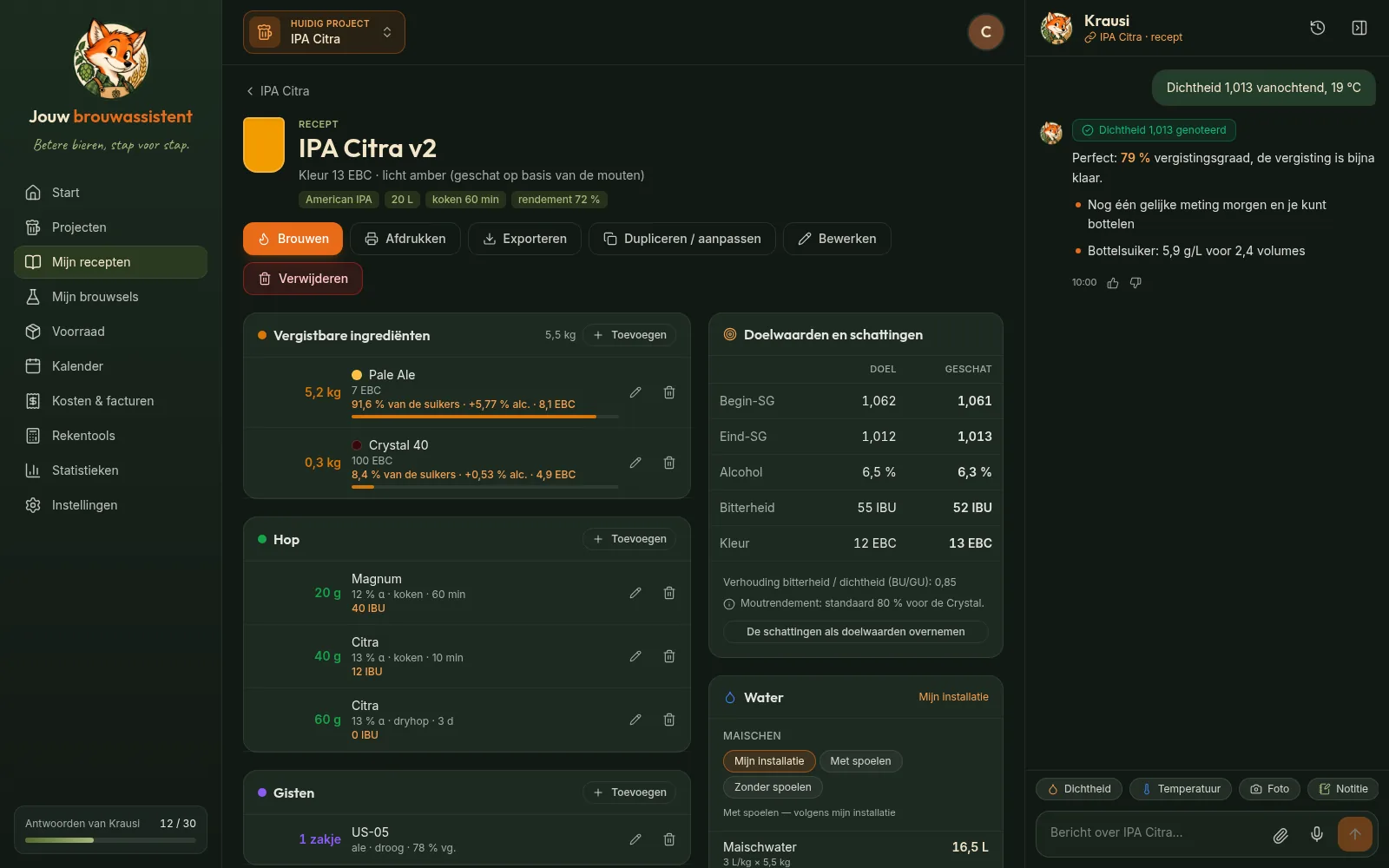Click Dupliceren / aanpassen button
The width and height of the screenshot is (1389, 868).
click(x=682, y=239)
